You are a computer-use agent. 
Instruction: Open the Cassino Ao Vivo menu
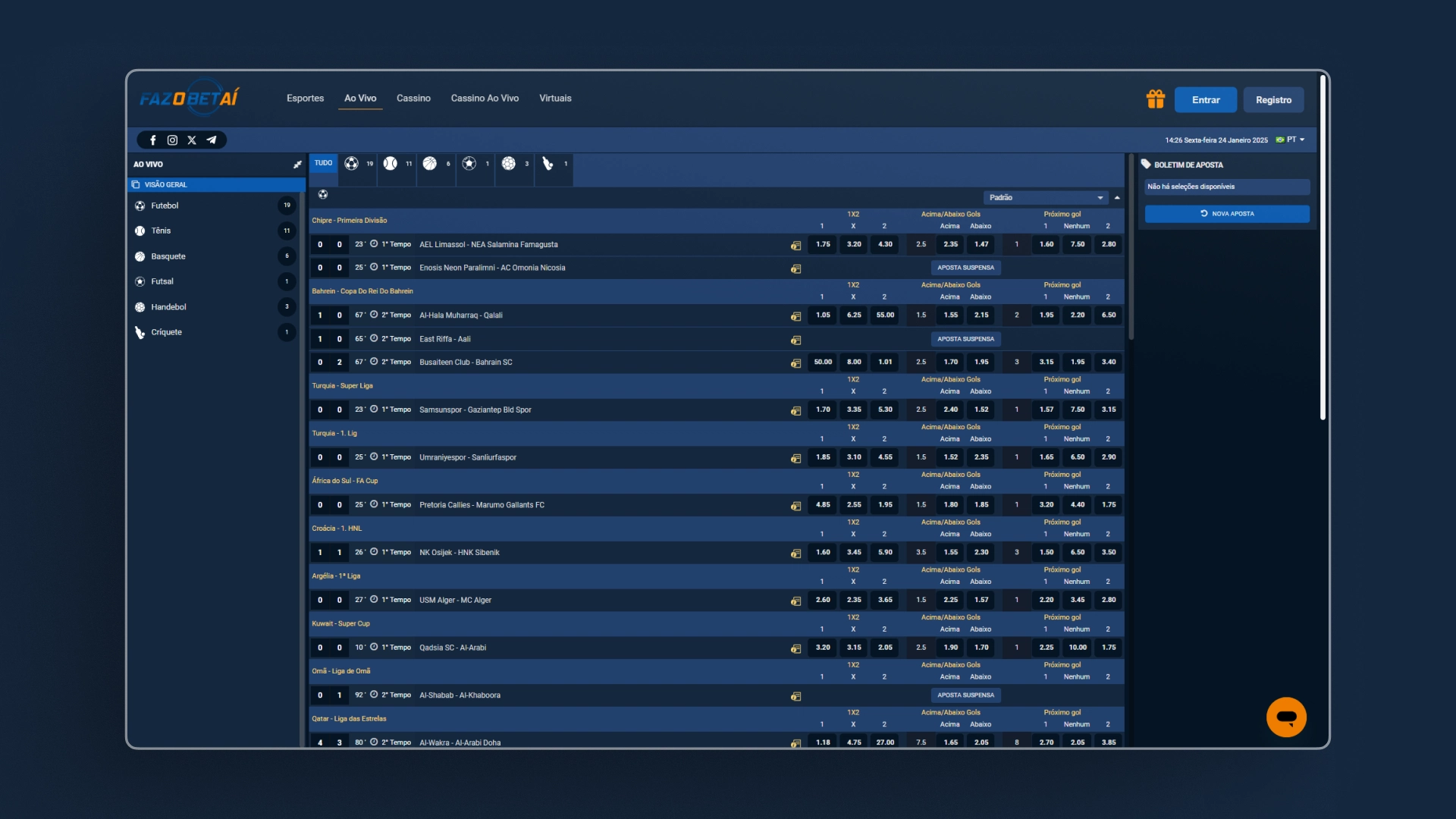click(x=485, y=99)
